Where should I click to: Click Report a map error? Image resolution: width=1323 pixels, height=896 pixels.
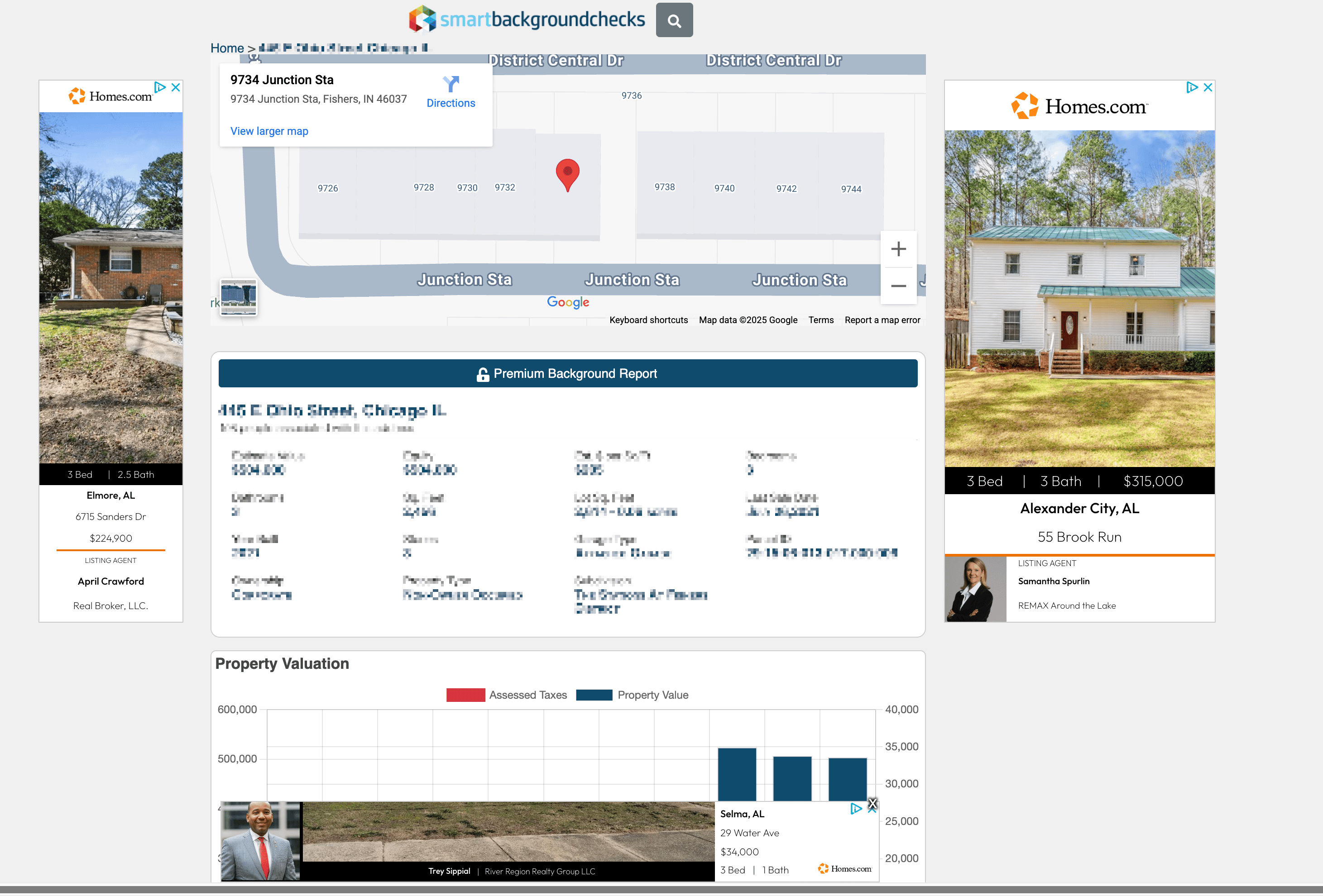click(882, 320)
